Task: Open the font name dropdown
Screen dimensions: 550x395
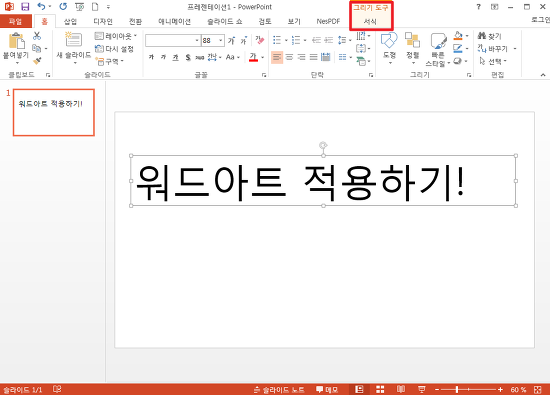Action: (x=197, y=41)
